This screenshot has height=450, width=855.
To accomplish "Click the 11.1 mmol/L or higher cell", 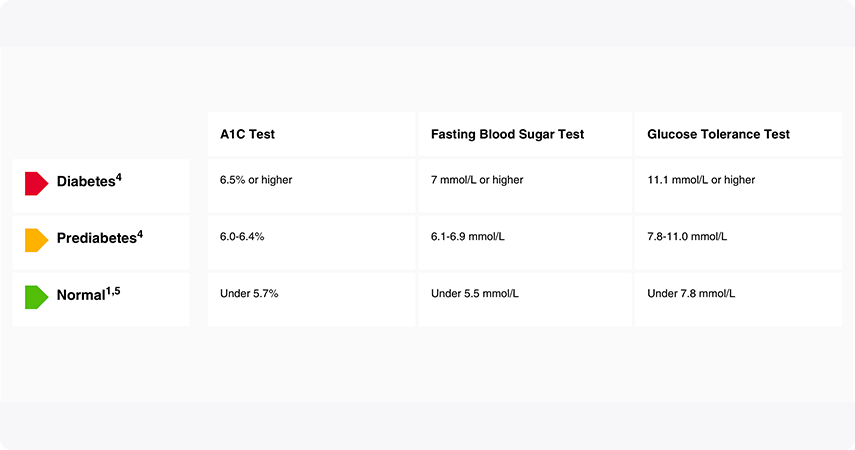I will pos(738,186).
